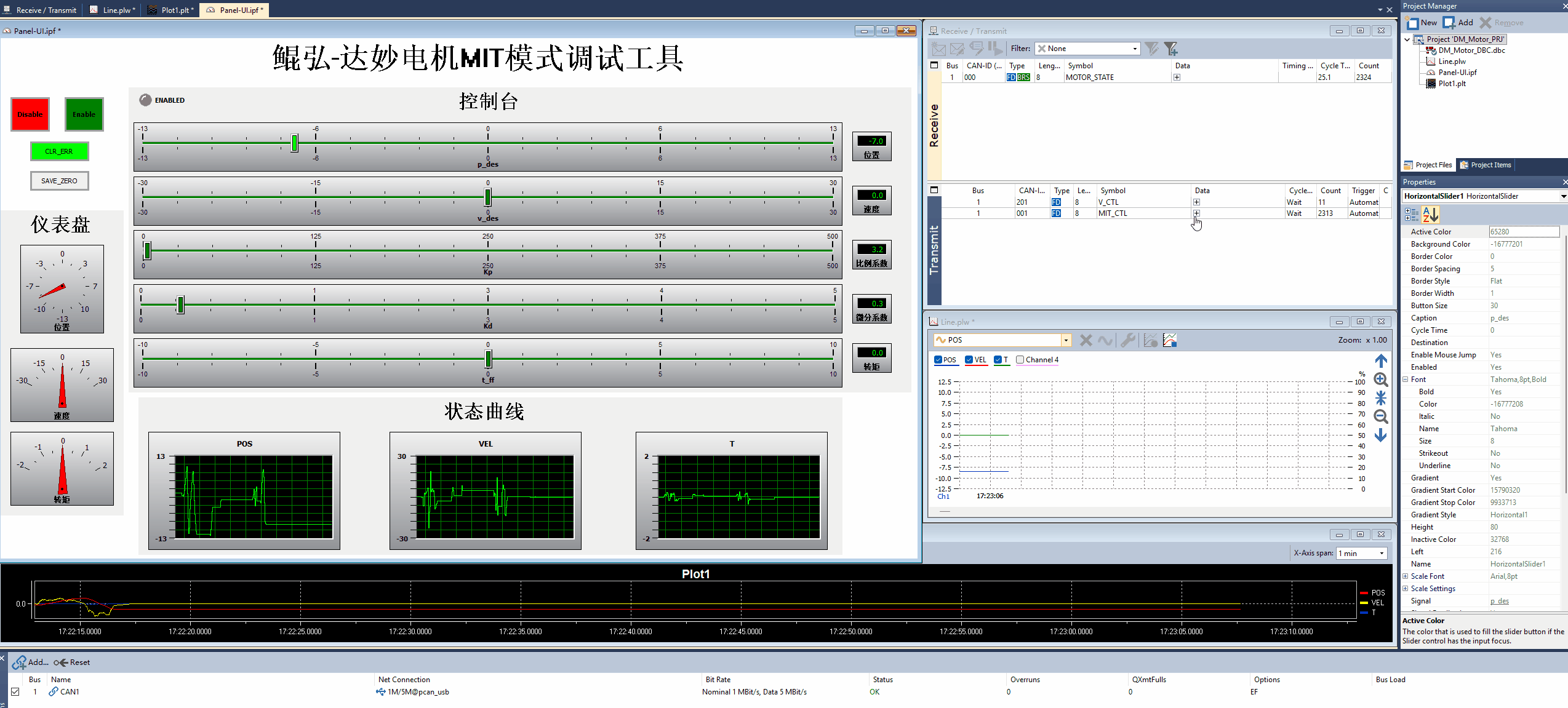The width and height of the screenshot is (1568, 708).
Task: Open the Filter None dropdown
Action: pos(1087,49)
